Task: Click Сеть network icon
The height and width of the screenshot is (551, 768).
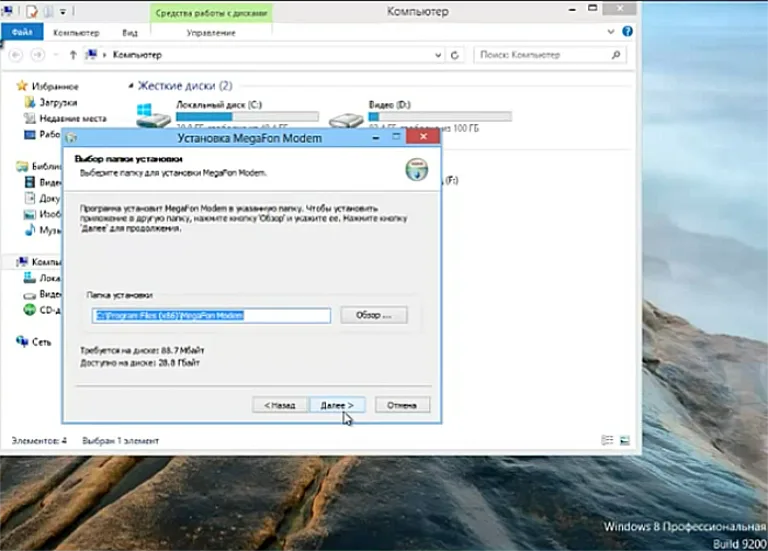Action: 22,341
